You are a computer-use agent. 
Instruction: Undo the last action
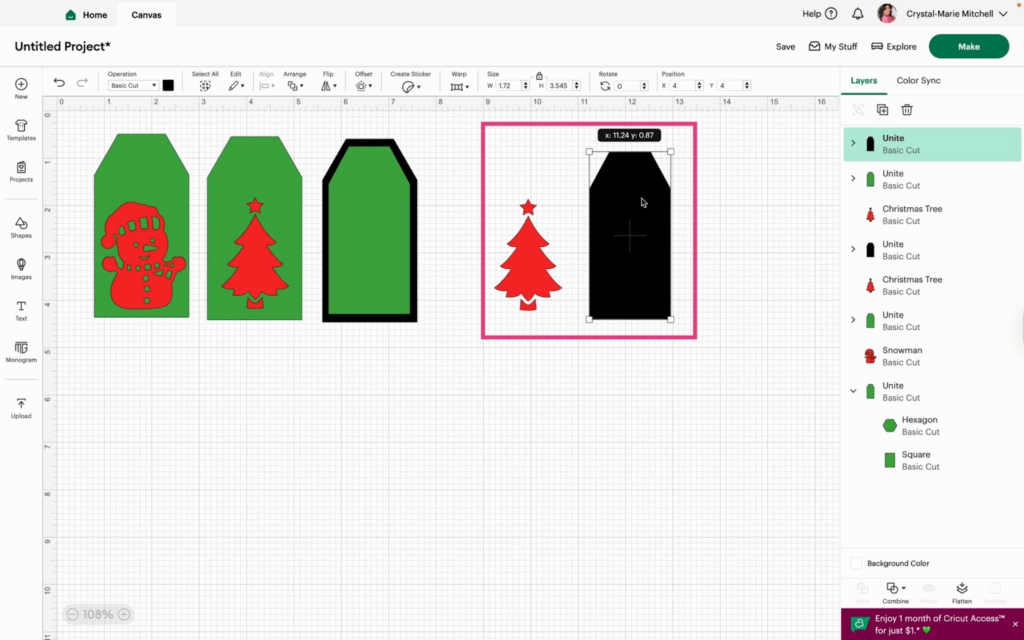(59, 82)
